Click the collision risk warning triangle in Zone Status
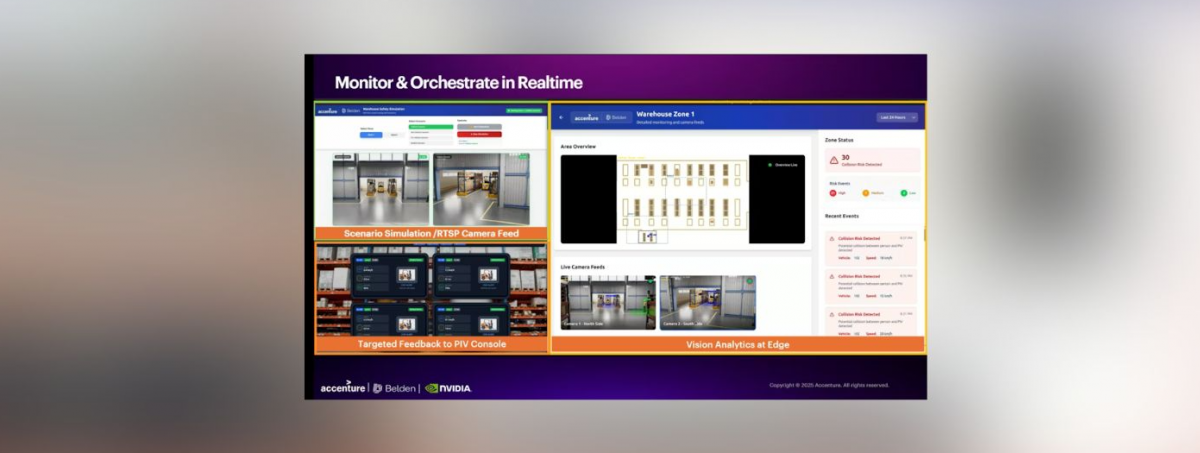 point(834,160)
